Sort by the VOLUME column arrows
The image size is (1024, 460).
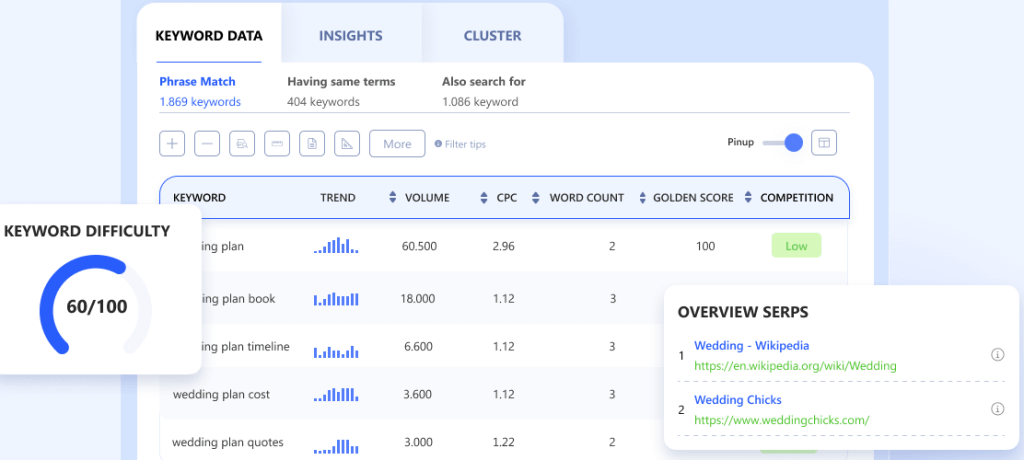(392, 197)
